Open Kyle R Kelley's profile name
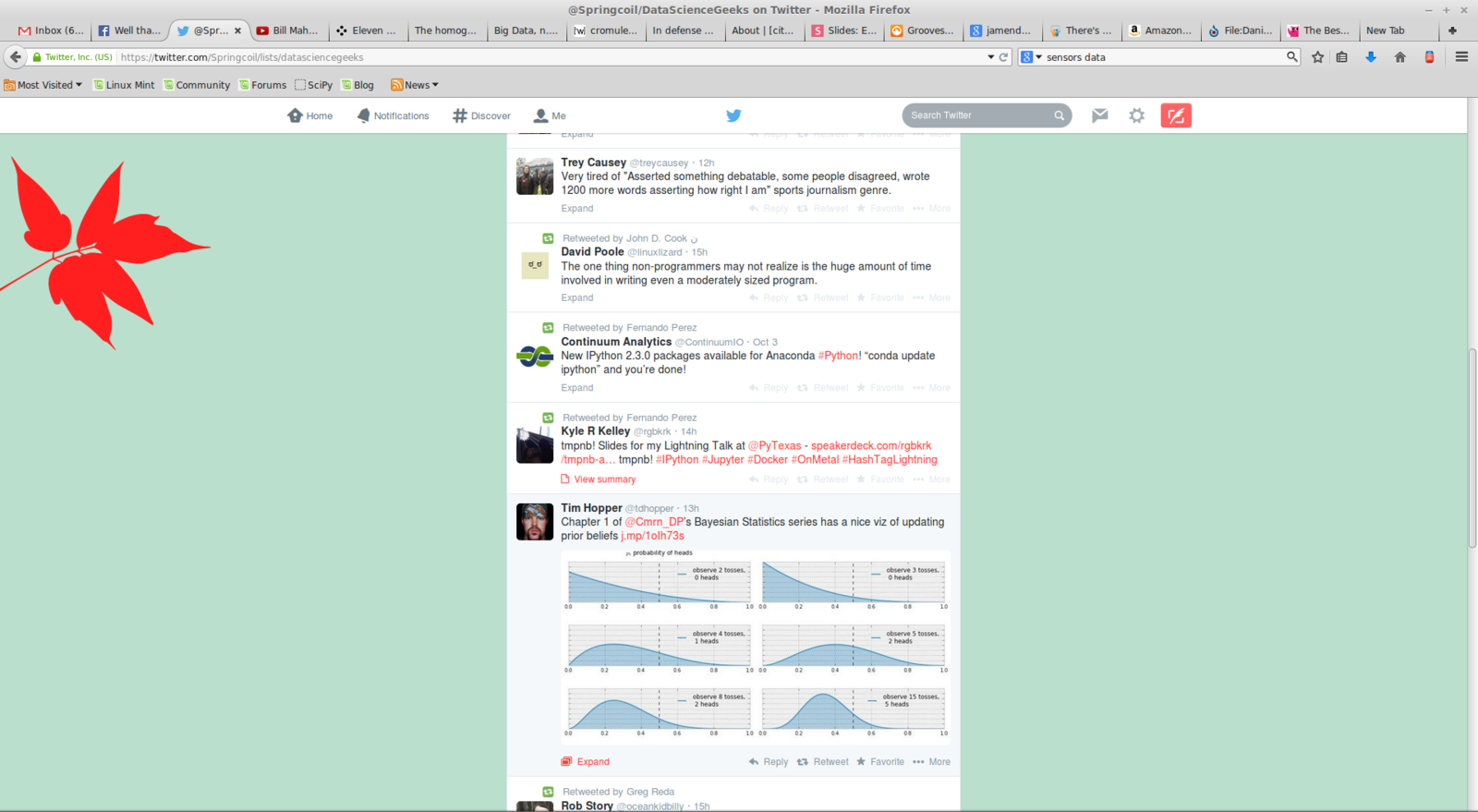This screenshot has height=812, width=1478. point(596,431)
